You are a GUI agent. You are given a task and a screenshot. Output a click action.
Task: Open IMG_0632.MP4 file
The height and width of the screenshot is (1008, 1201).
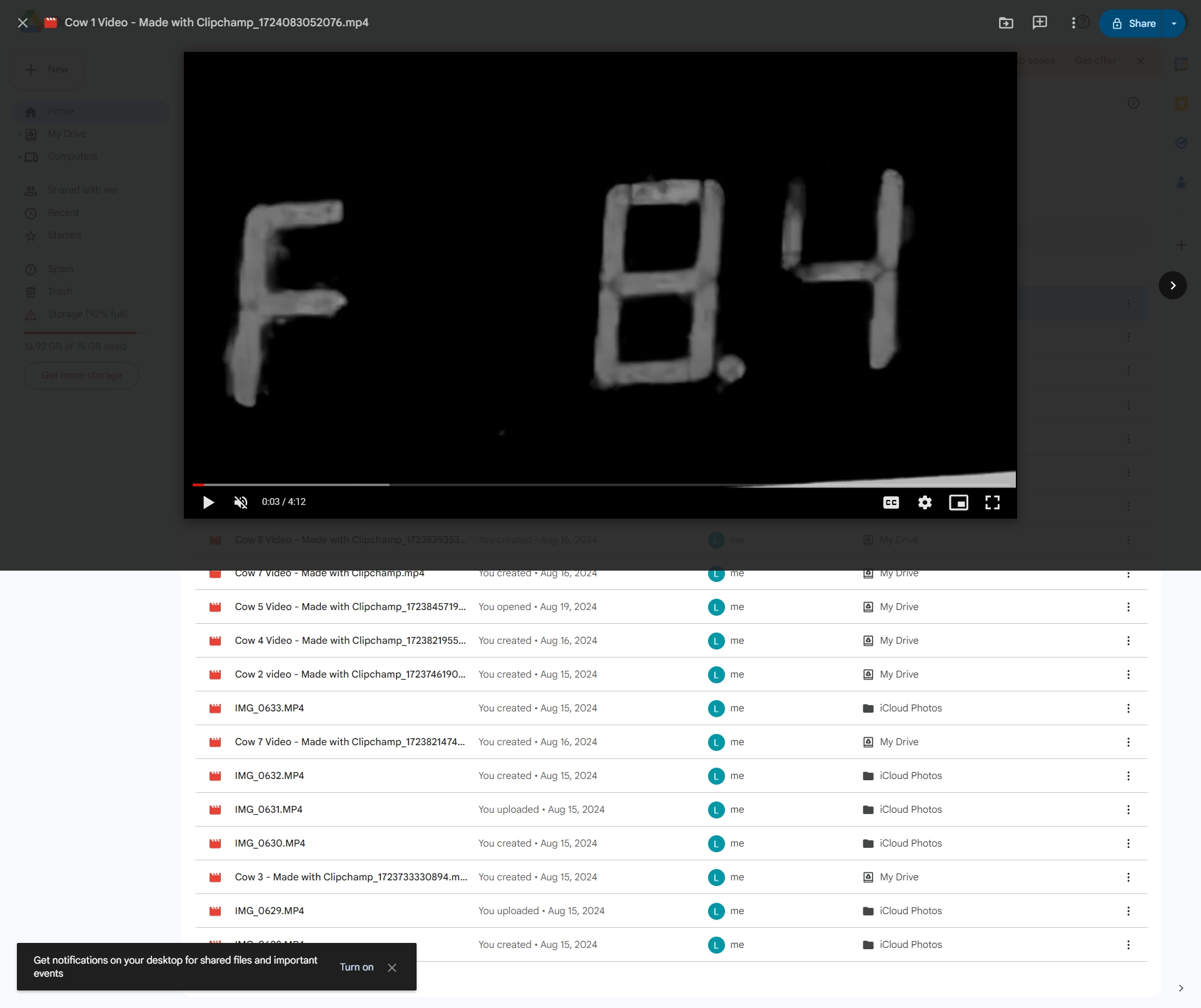[x=671, y=776]
